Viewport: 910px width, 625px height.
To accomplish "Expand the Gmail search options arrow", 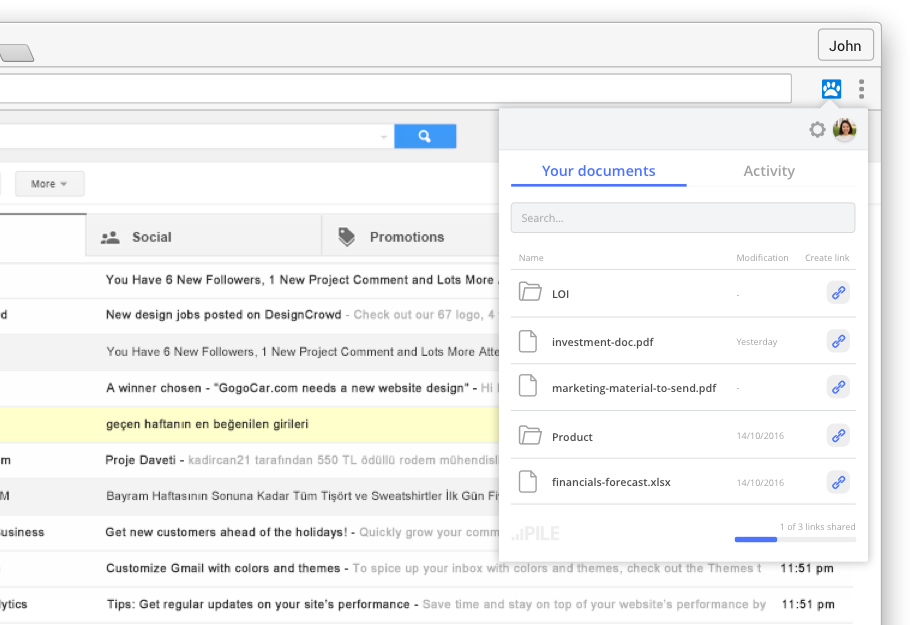I will tap(384, 137).
